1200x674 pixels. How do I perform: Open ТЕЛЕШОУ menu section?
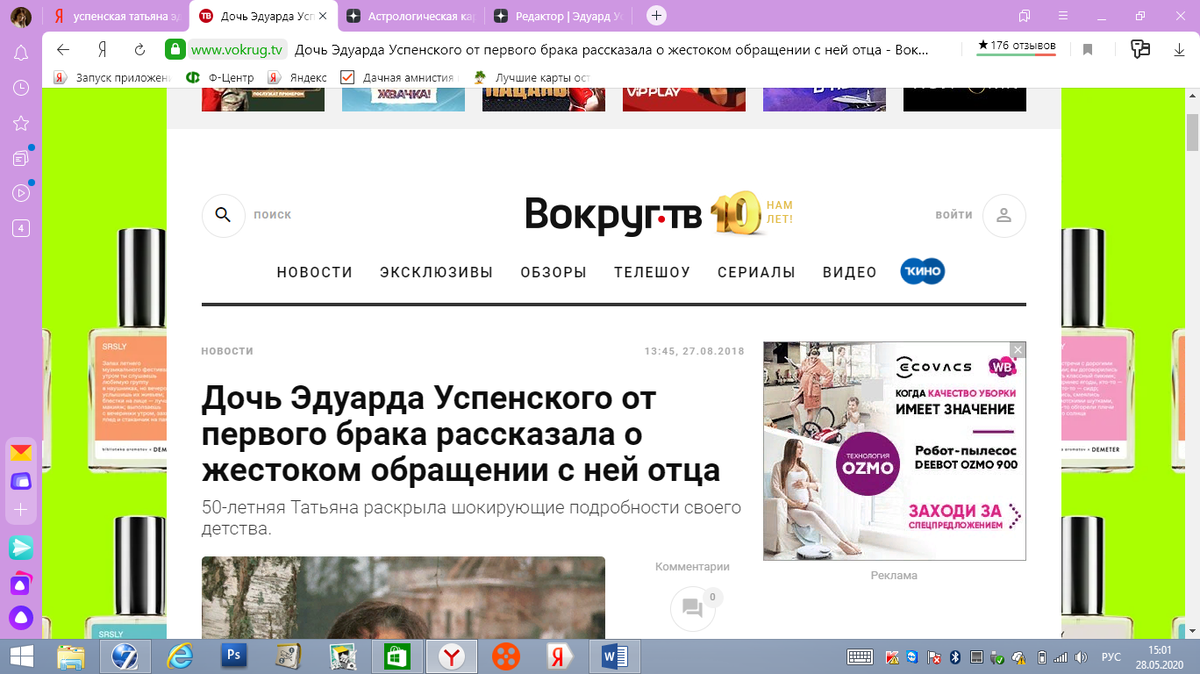tap(652, 272)
